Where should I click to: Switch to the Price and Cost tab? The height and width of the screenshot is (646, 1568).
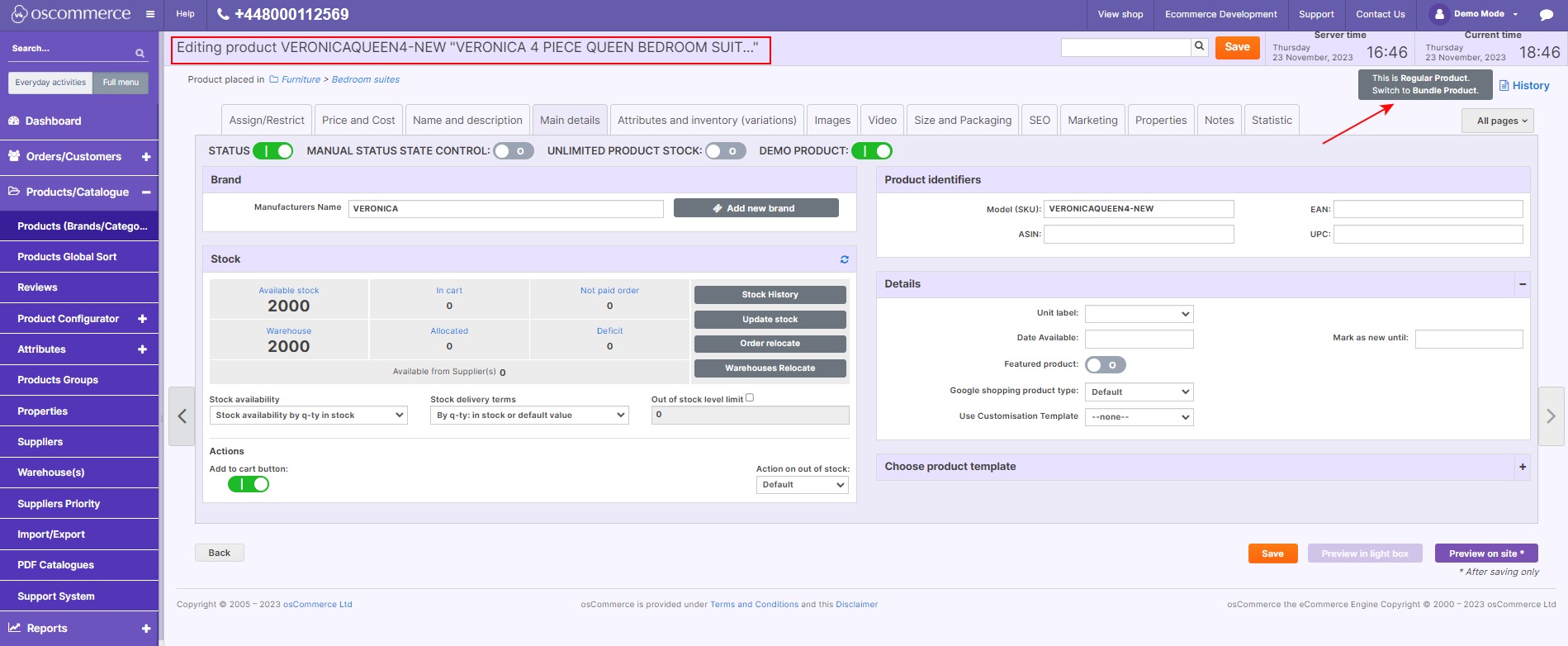pyautogui.click(x=358, y=120)
